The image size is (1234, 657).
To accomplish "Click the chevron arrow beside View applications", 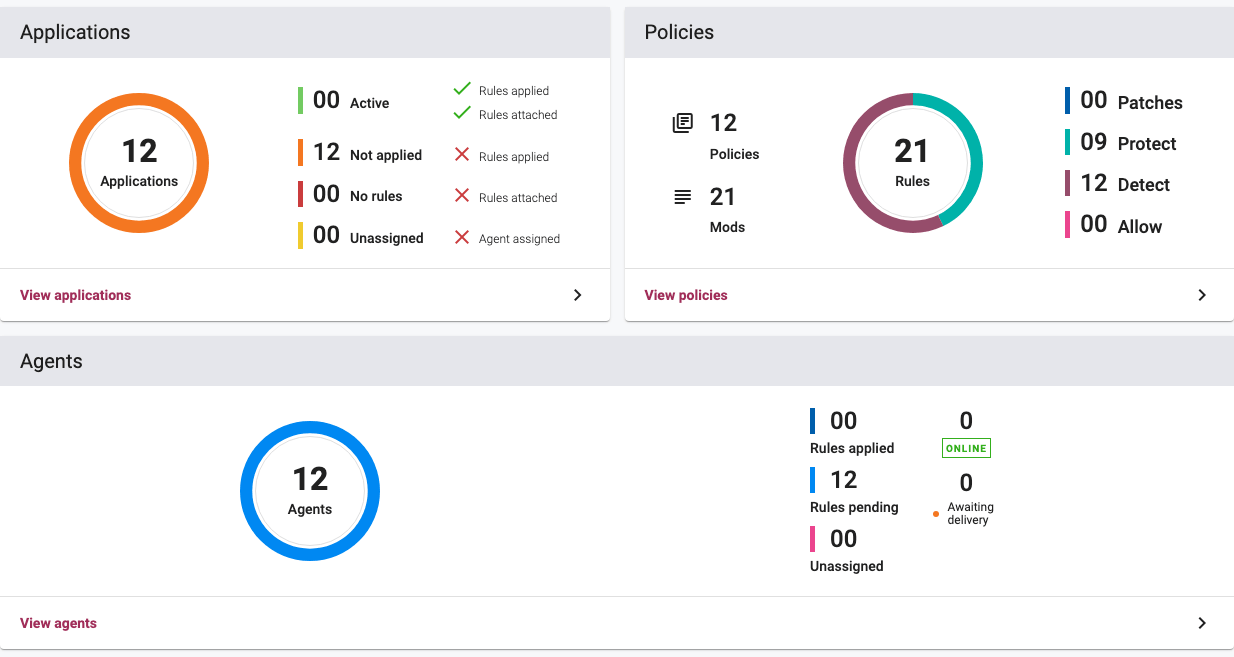I will click(577, 295).
